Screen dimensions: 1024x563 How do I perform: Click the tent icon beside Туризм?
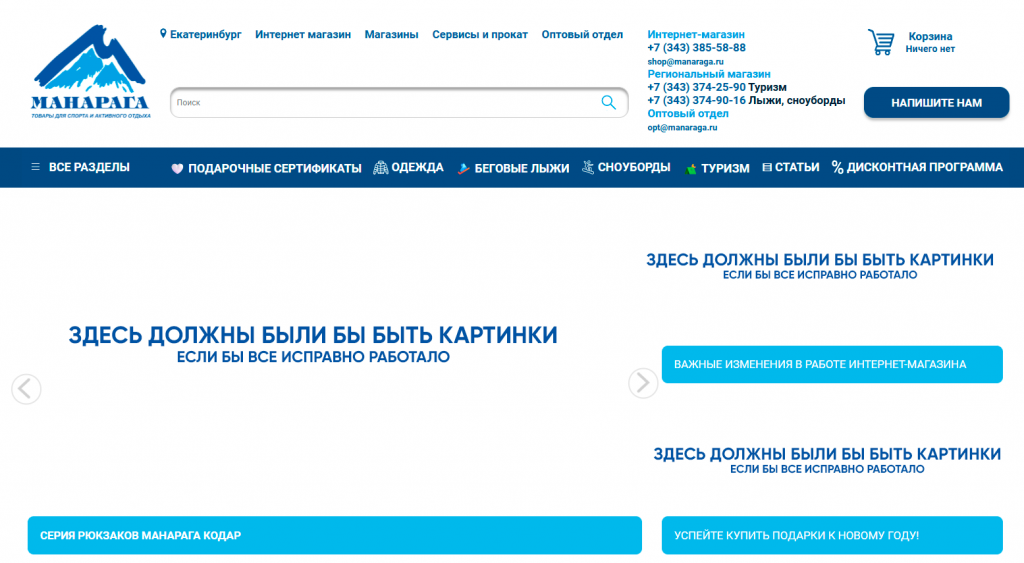tap(691, 169)
